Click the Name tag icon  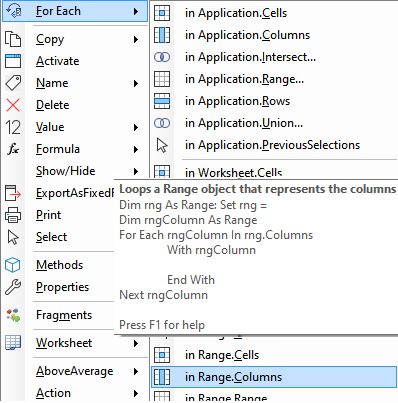click(13, 83)
